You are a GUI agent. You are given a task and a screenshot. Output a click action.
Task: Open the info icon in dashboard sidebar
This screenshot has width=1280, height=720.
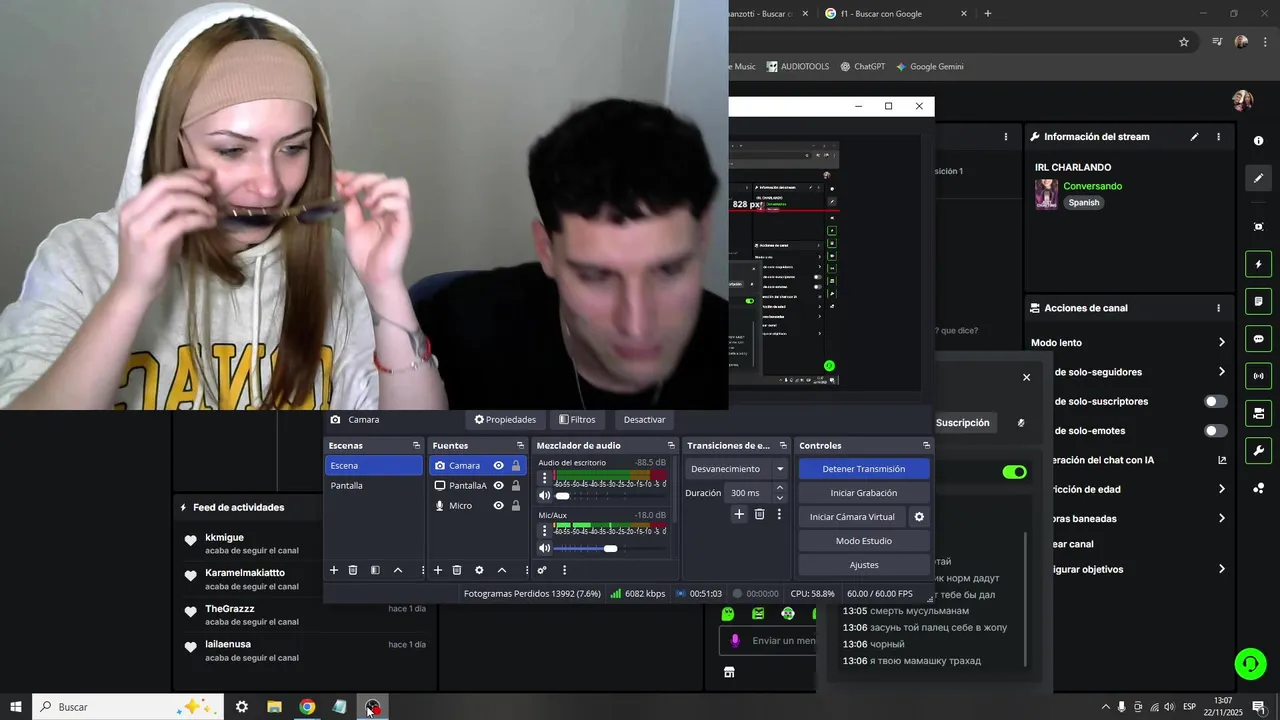tap(1258, 141)
